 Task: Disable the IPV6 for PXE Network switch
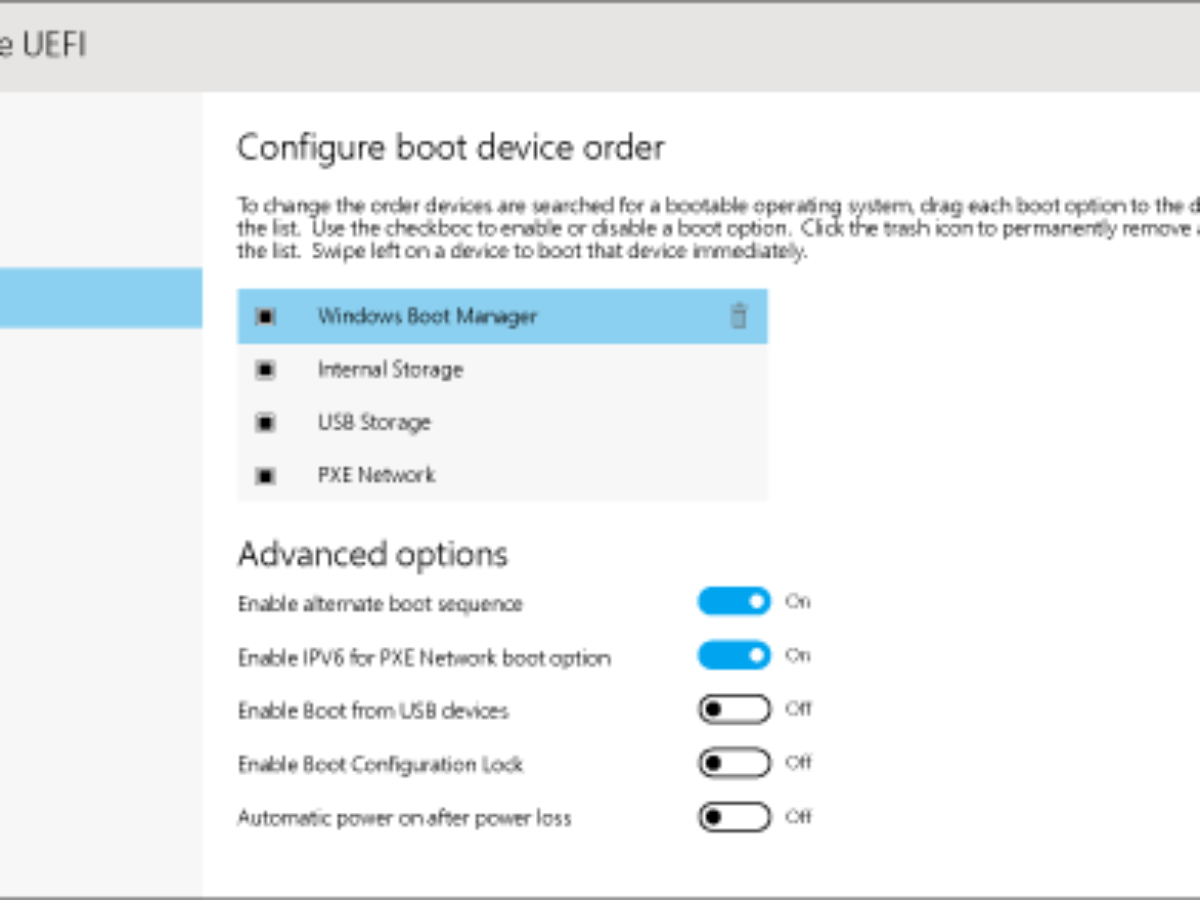(734, 655)
